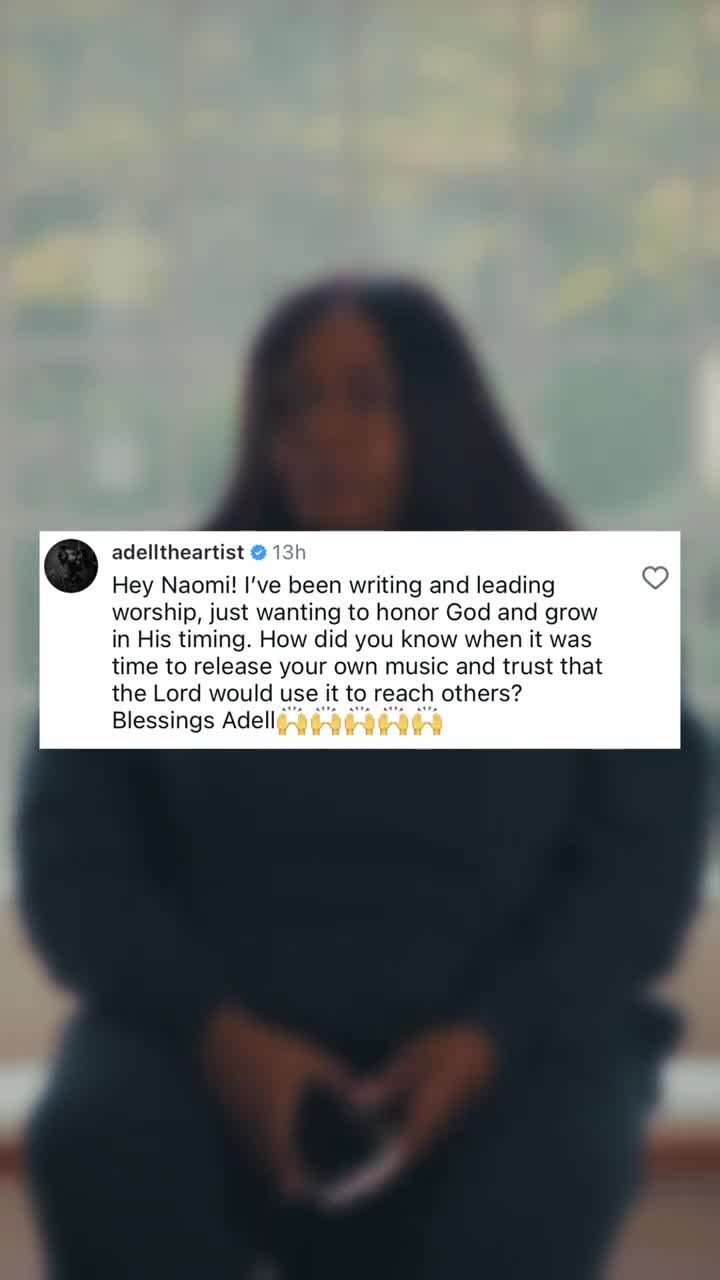This screenshot has height=1280, width=720.
Task: Open adelltheartist's profile picture
Action: pyautogui.click(x=71, y=566)
